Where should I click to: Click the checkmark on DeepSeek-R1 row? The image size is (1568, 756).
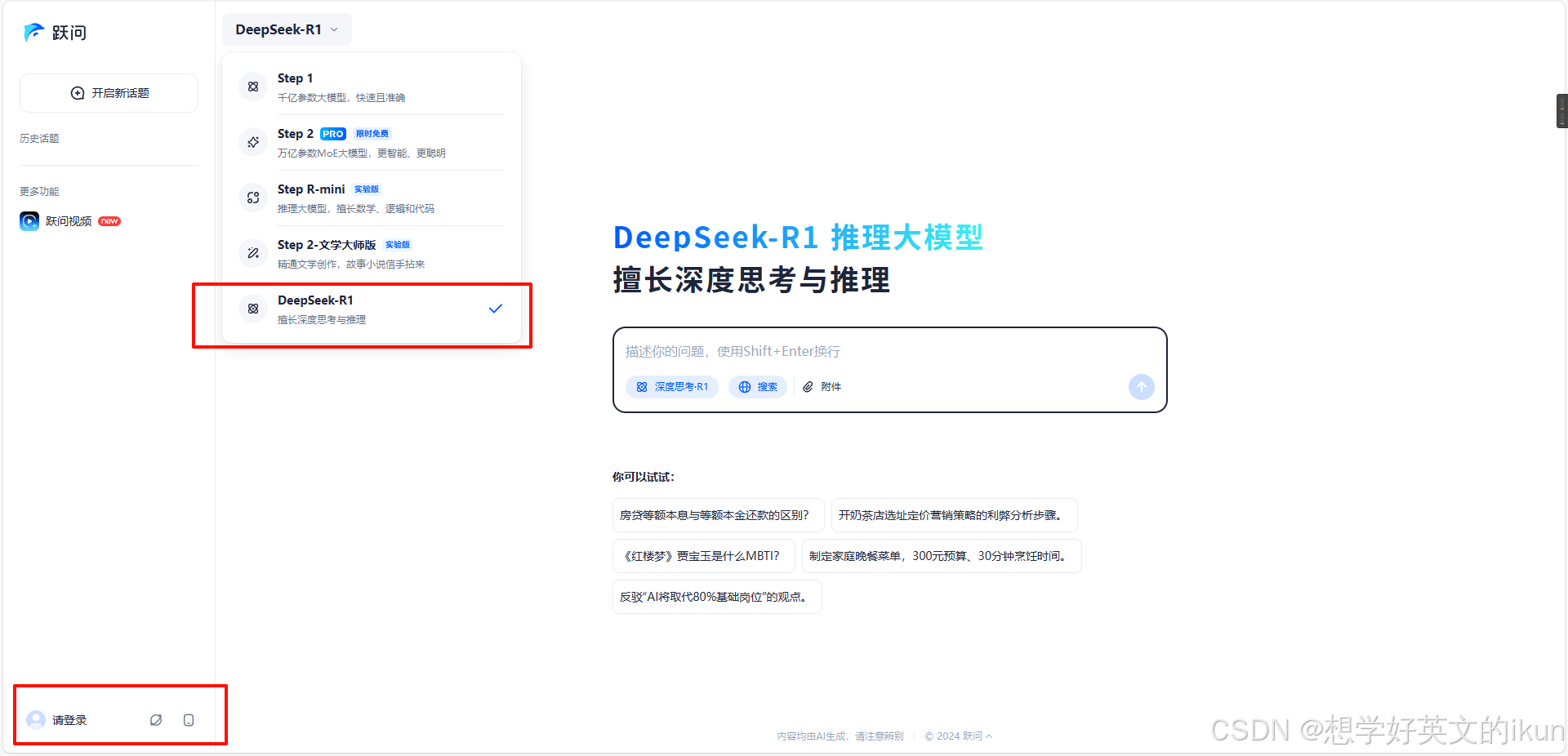point(495,309)
